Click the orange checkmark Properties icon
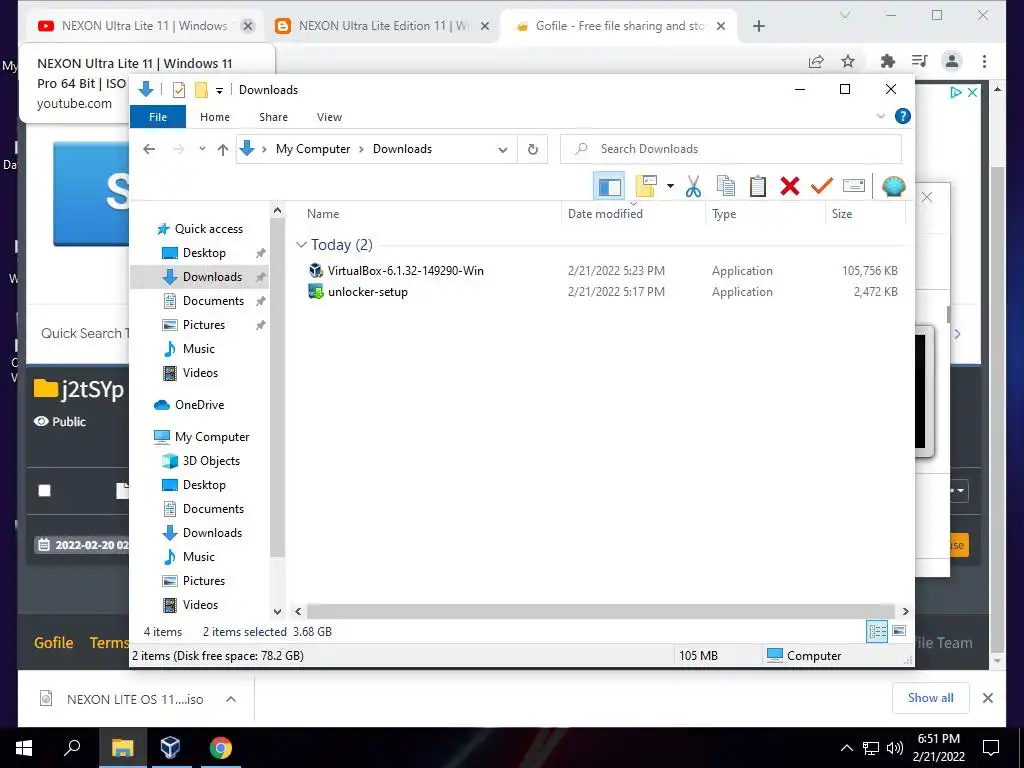Image resolution: width=1024 pixels, height=768 pixels. pyautogui.click(x=822, y=186)
